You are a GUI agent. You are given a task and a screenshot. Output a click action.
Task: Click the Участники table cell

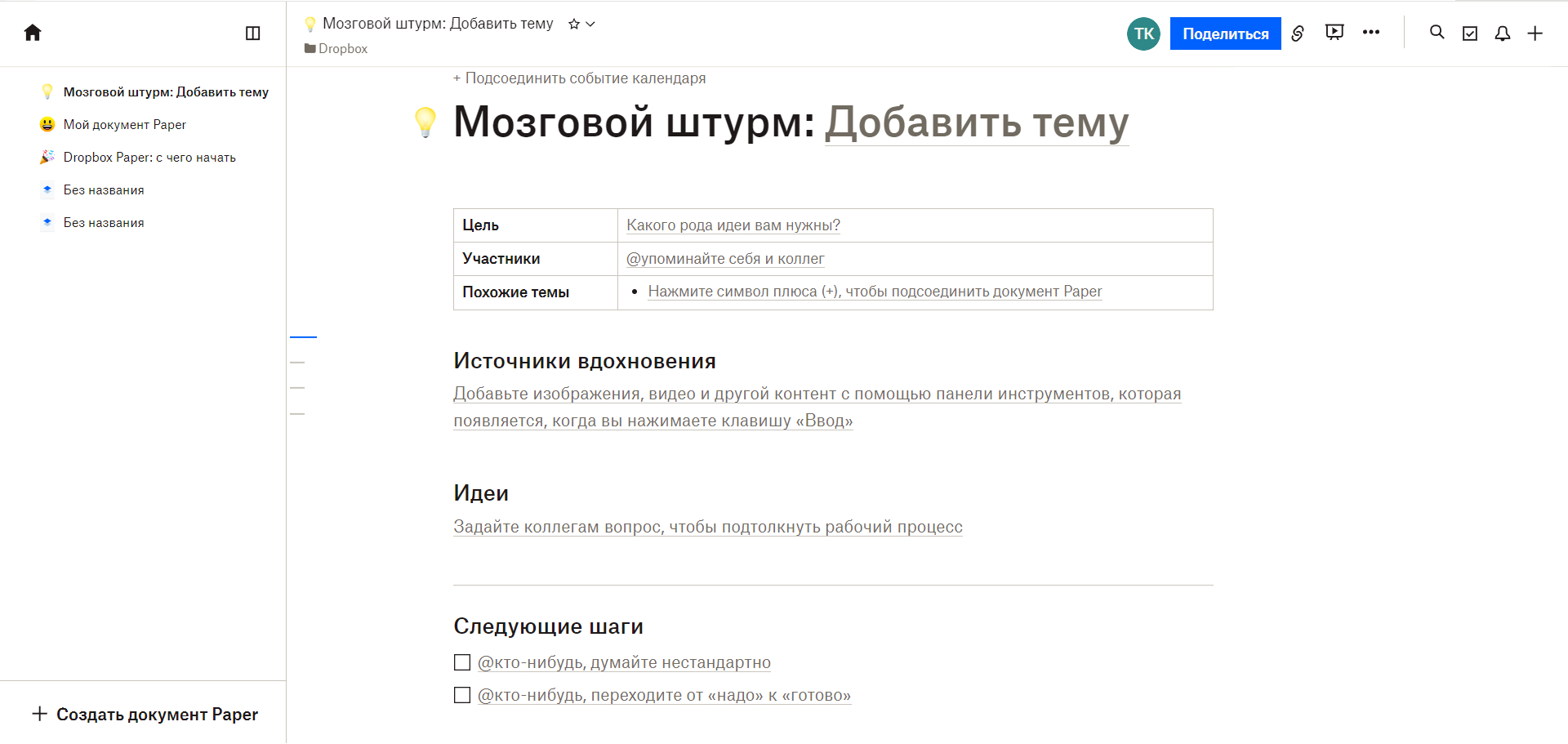coord(536,259)
